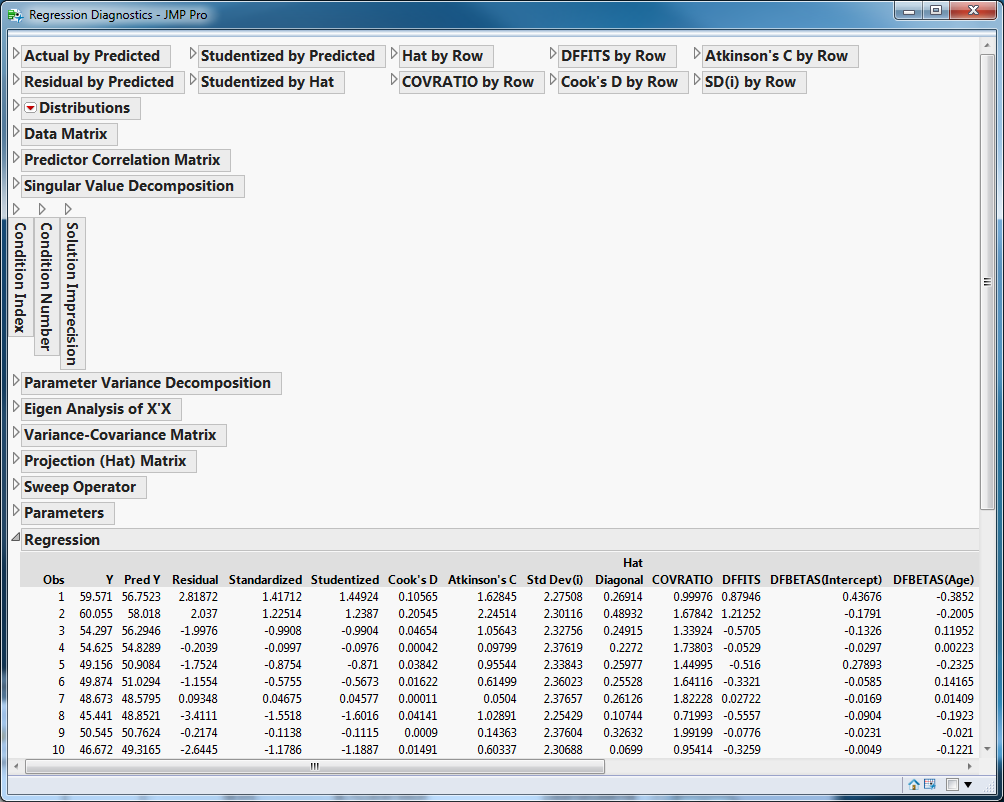Expand the Residual by Predicted report
The width and height of the screenshot is (1004, 802).
(x=16, y=82)
